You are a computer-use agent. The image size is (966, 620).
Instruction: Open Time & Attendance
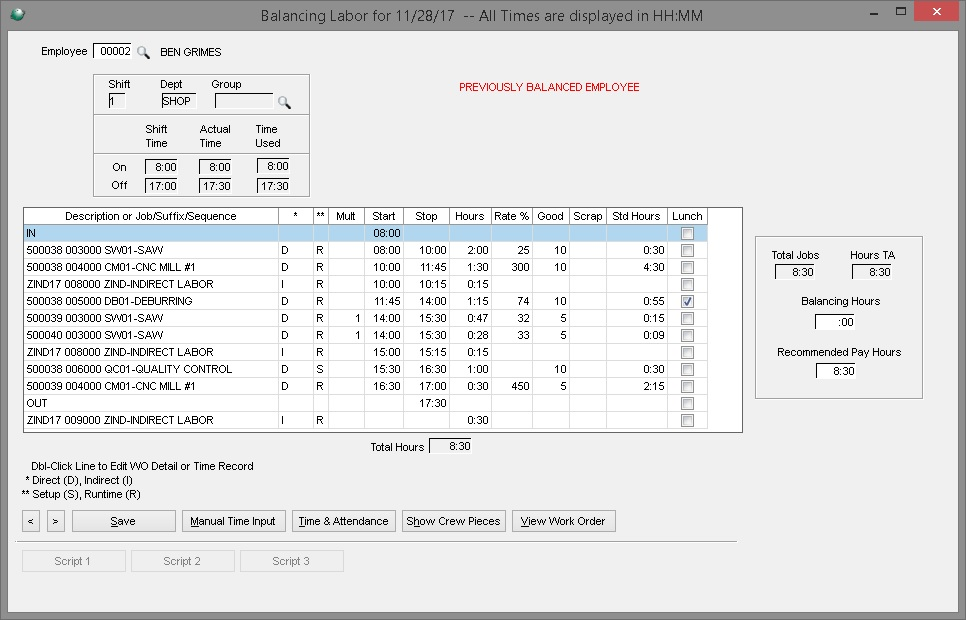point(343,521)
